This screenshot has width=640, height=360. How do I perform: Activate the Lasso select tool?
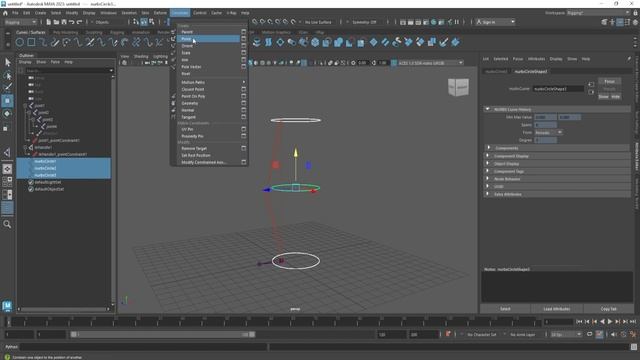point(7,75)
